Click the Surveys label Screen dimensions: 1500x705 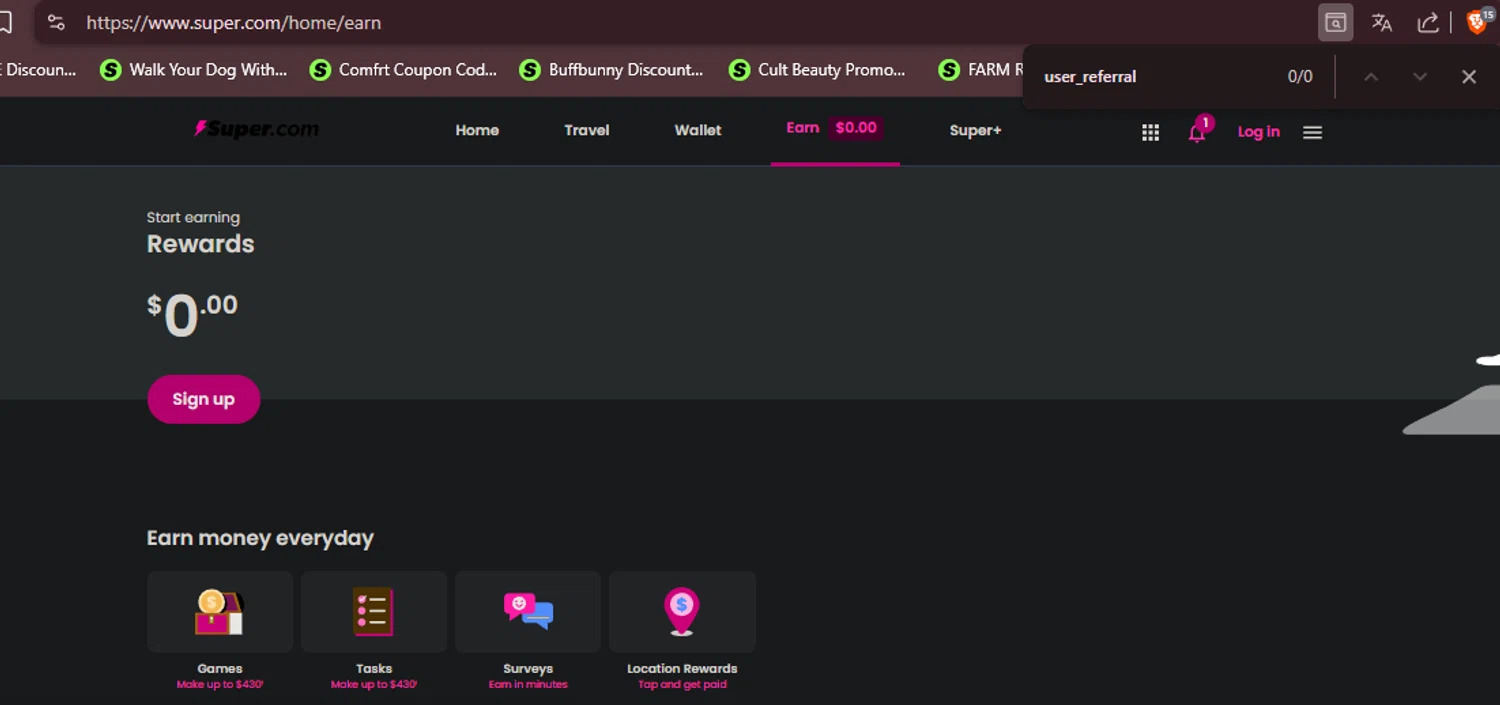(528, 669)
